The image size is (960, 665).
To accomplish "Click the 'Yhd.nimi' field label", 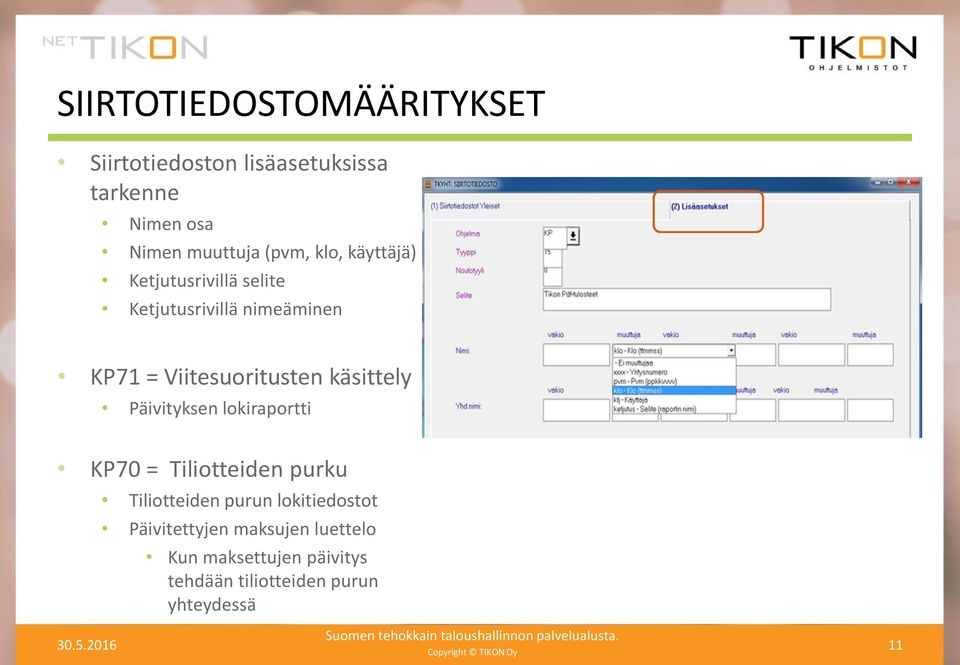I will (468, 406).
